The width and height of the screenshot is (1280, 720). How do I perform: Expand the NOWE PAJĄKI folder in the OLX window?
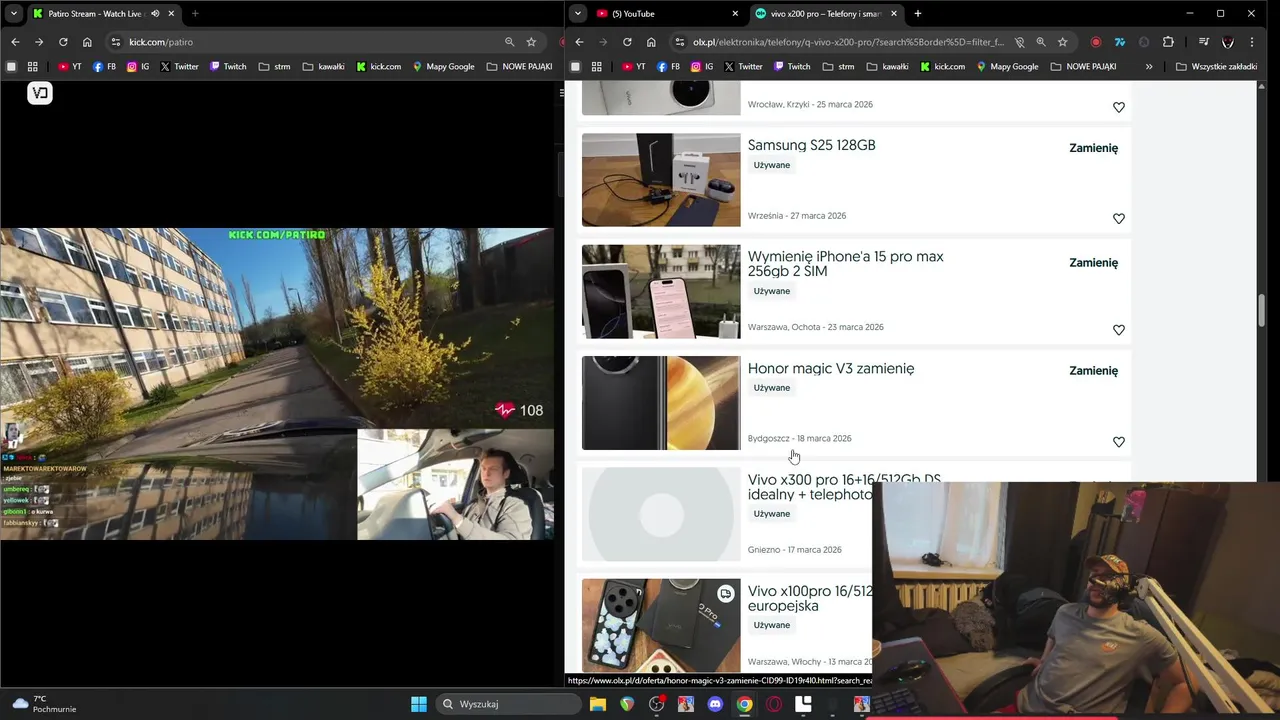[1083, 67]
